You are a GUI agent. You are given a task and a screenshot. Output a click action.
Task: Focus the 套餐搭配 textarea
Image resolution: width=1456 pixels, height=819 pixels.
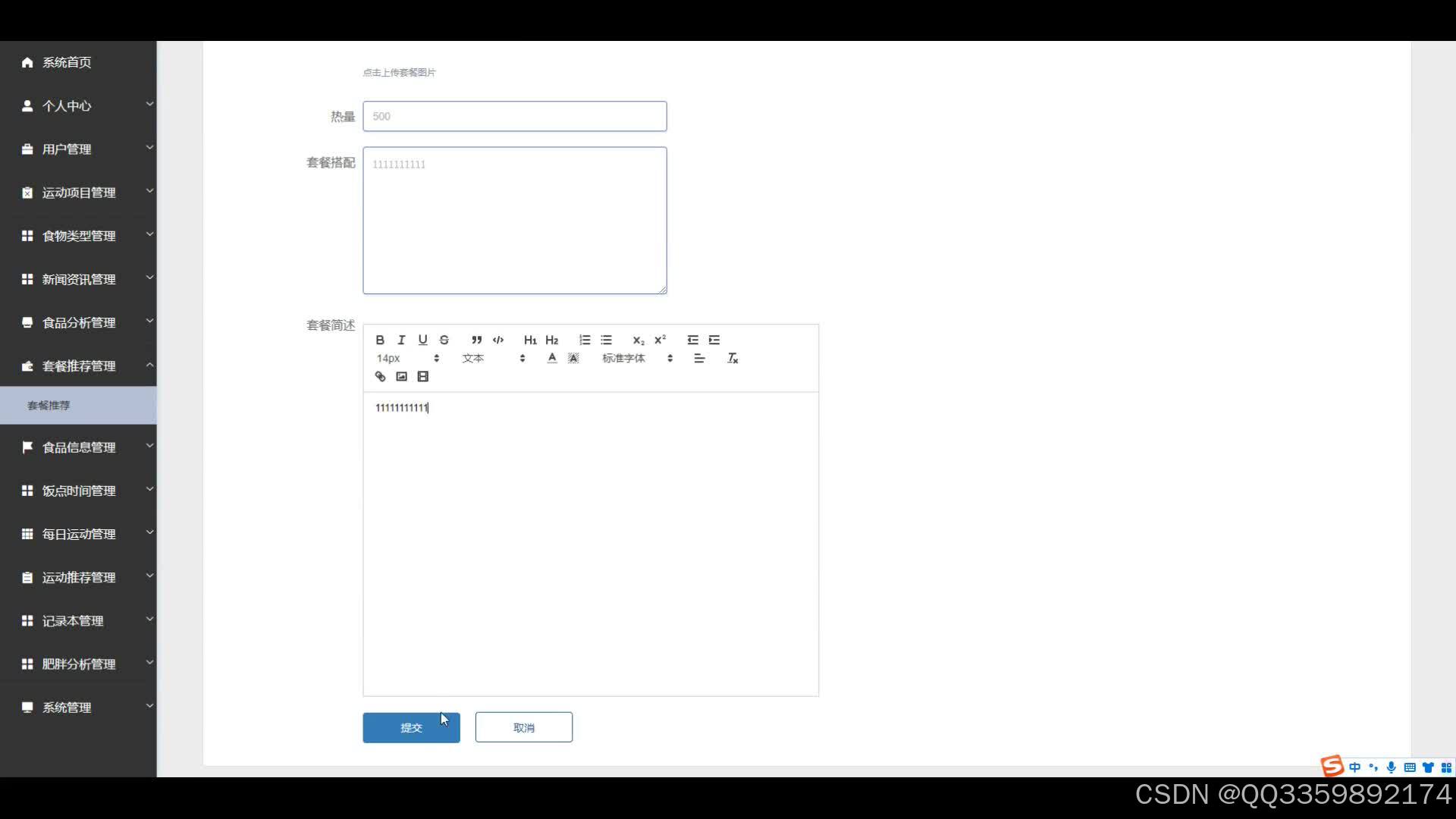pos(515,220)
